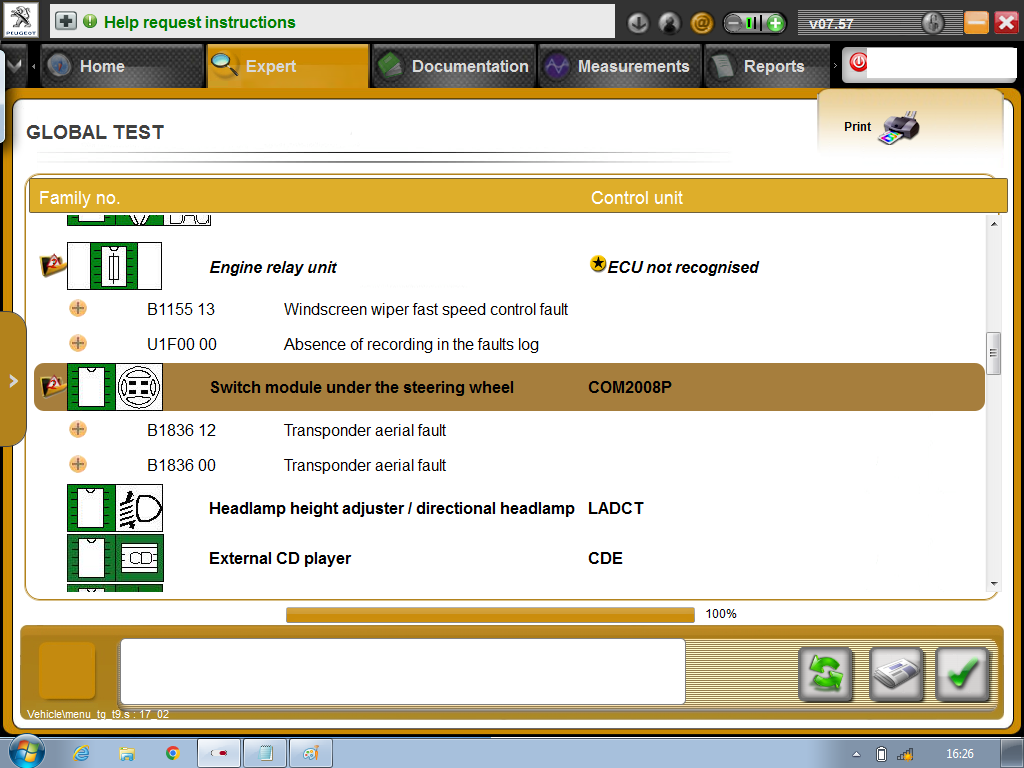Click the download arrow icon in the top bar
The width and height of the screenshot is (1024, 768).
pos(638,24)
